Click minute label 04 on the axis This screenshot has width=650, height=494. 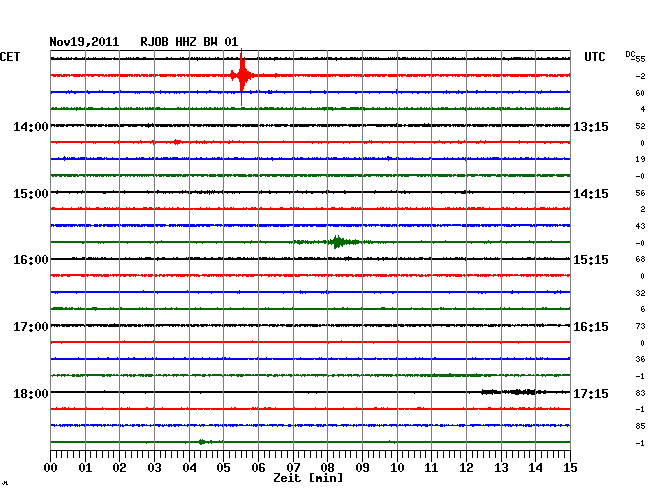click(x=189, y=467)
